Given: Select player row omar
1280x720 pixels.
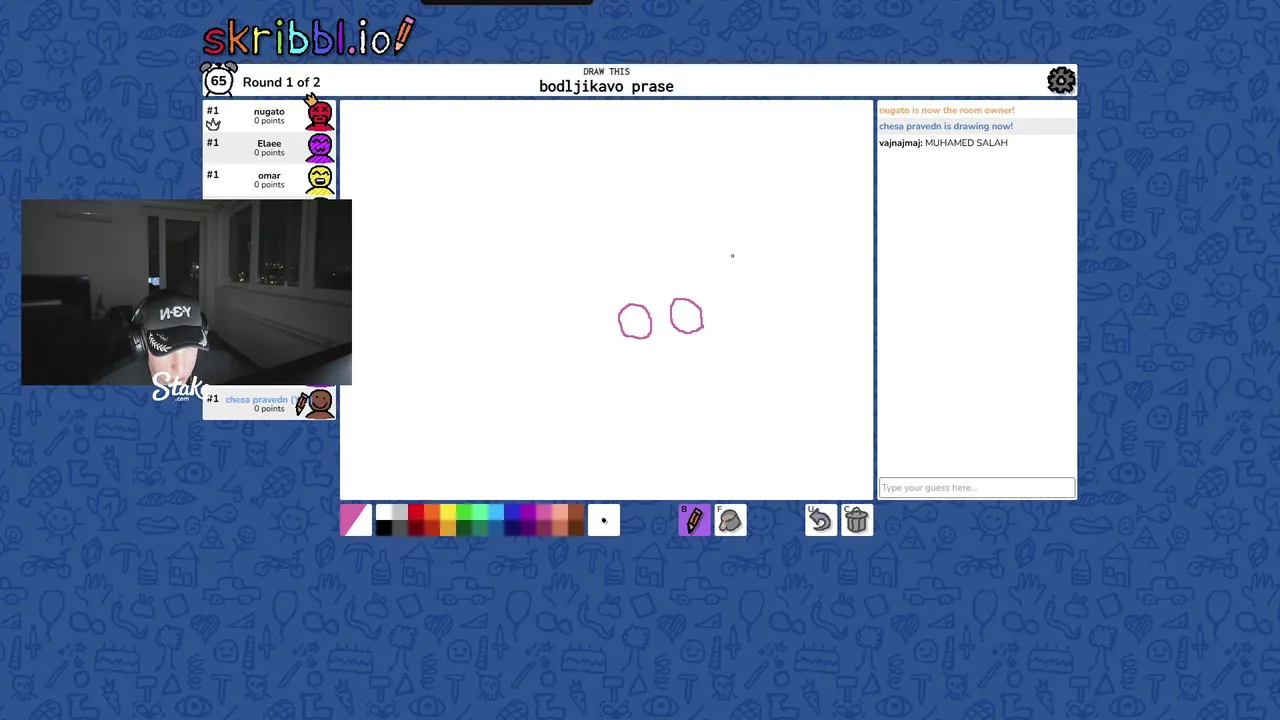Looking at the screenshot, I should point(270,179).
